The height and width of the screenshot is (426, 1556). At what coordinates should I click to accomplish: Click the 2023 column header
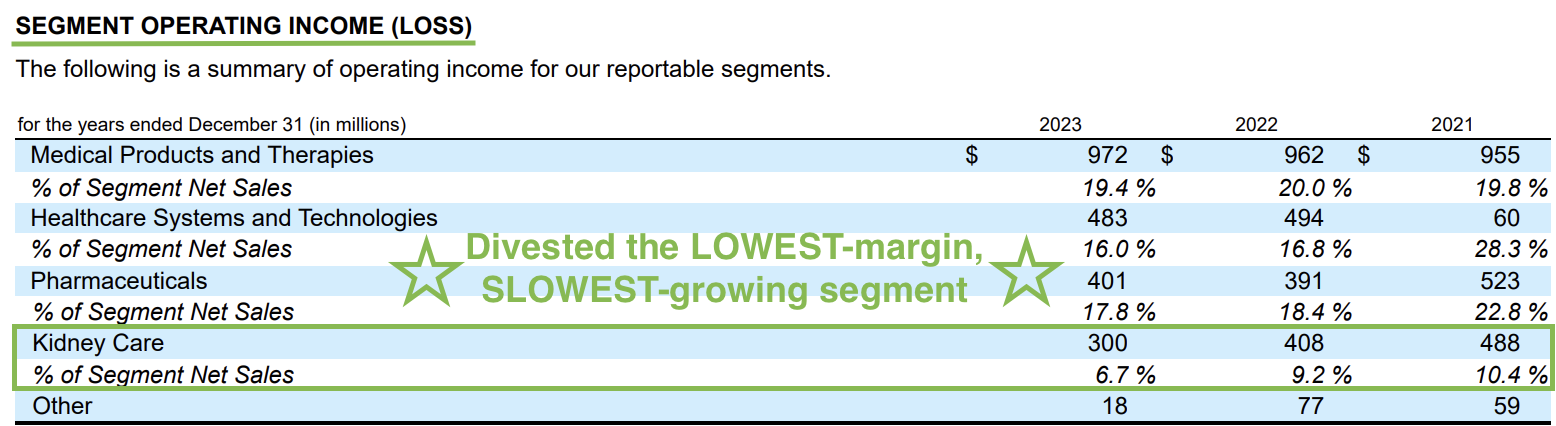point(1060,125)
